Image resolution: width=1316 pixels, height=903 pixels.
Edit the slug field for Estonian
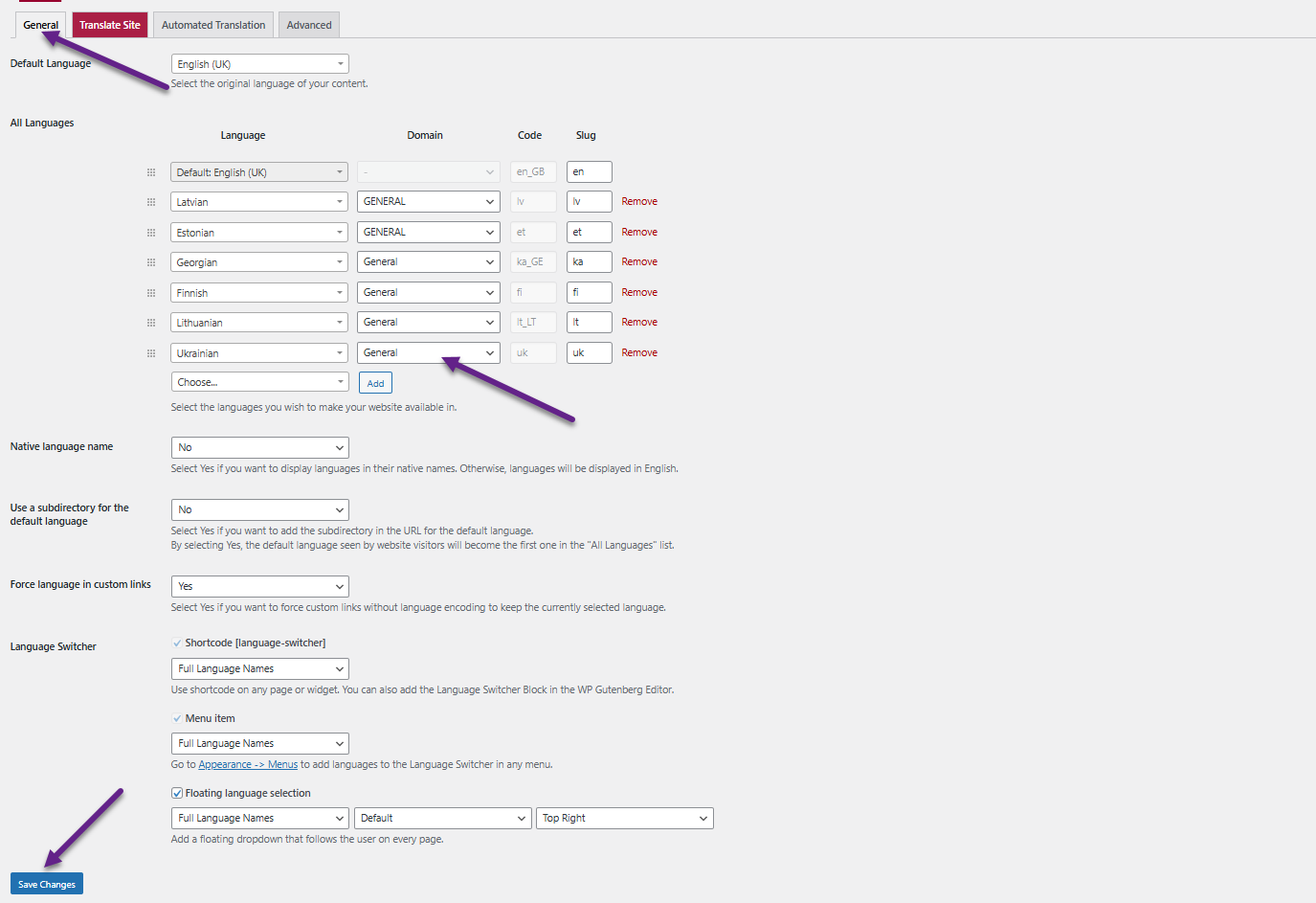[x=590, y=232]
